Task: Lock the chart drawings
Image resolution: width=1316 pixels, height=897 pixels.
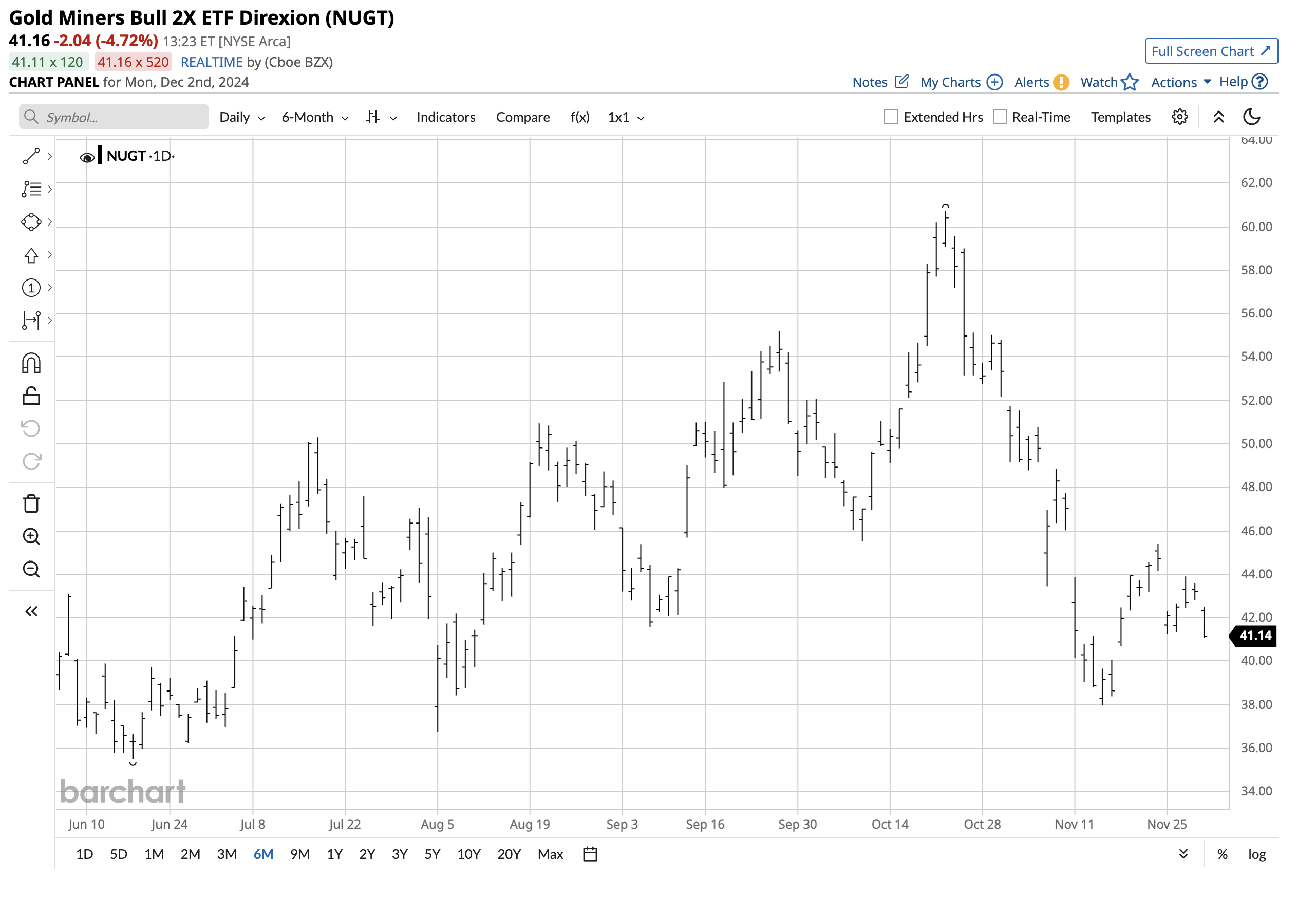Action: tap(31, 397)
